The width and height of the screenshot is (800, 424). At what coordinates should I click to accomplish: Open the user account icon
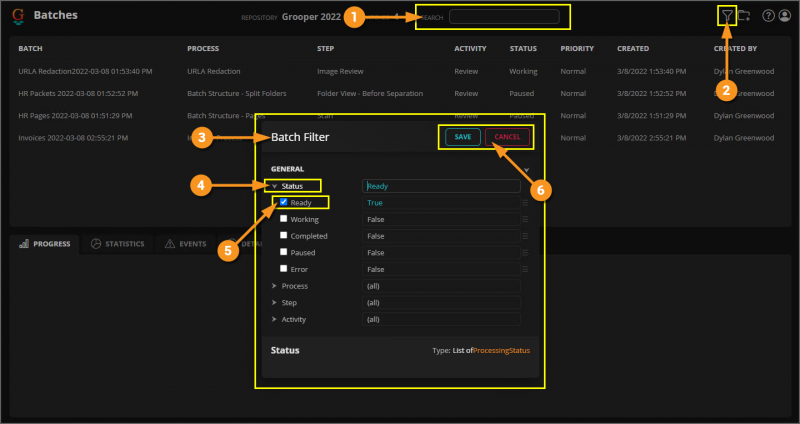pyautogui.click(x=785, y=16)
